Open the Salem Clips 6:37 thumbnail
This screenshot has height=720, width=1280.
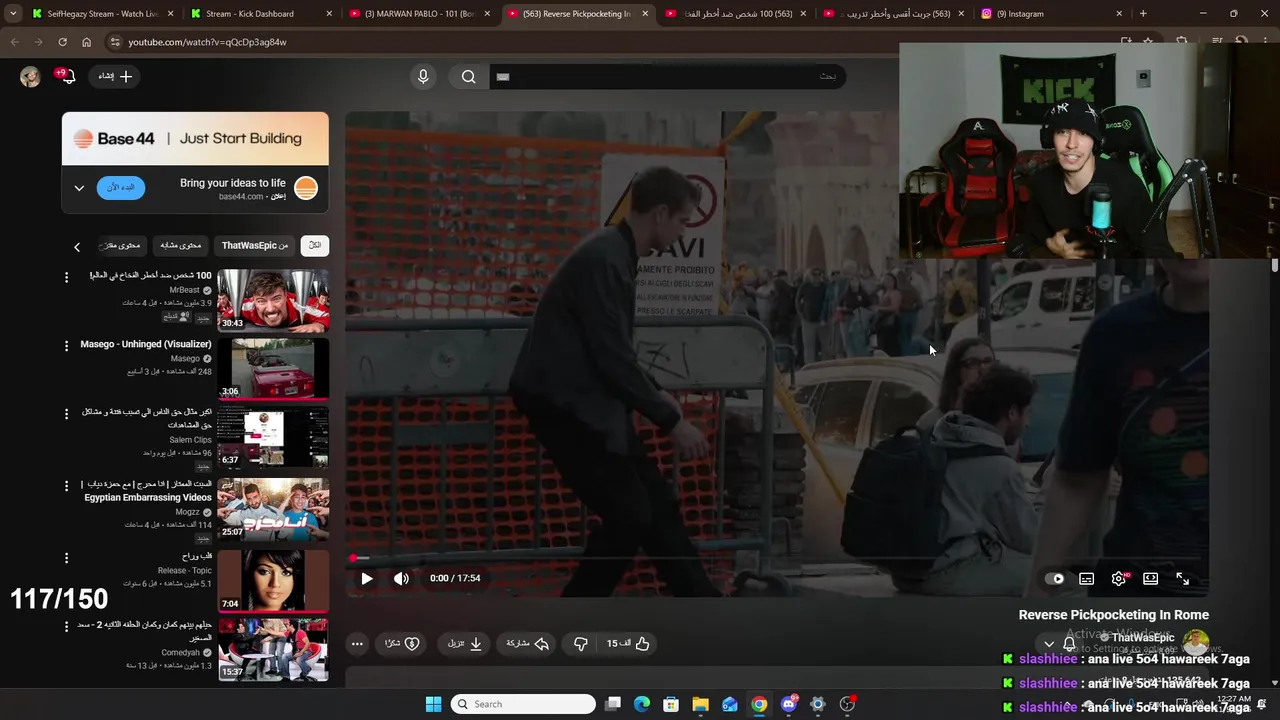pyautogui.click(x=273, y=439)
